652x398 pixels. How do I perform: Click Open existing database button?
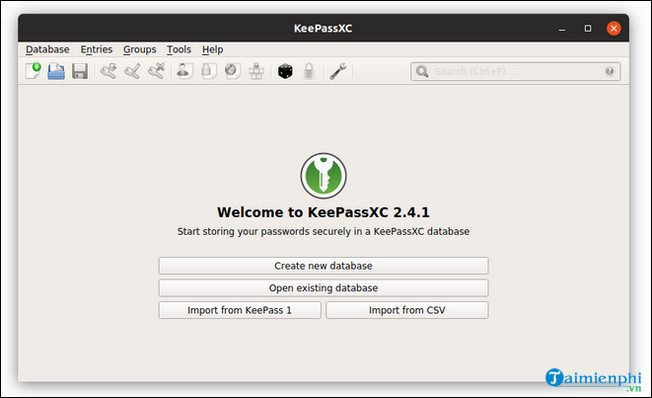point(323,288)
